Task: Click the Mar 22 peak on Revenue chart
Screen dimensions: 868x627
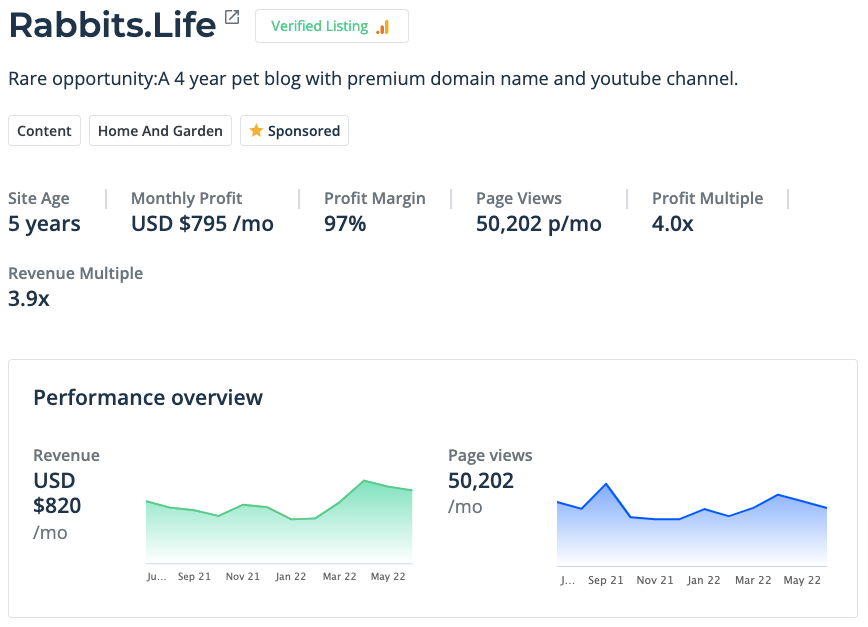Action: coord(365,482)
